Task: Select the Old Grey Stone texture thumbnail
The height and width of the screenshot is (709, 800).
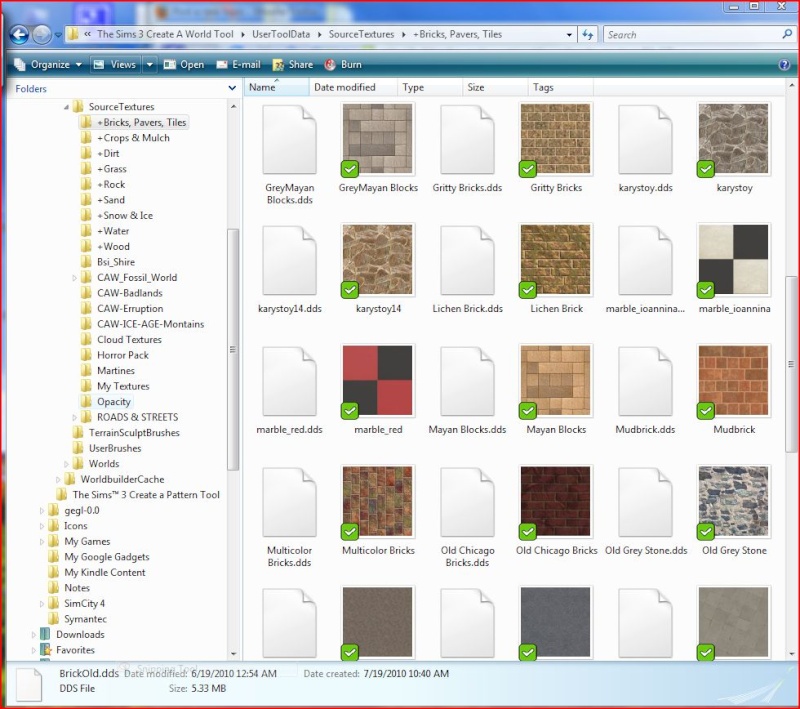Action: coord(734,501)
